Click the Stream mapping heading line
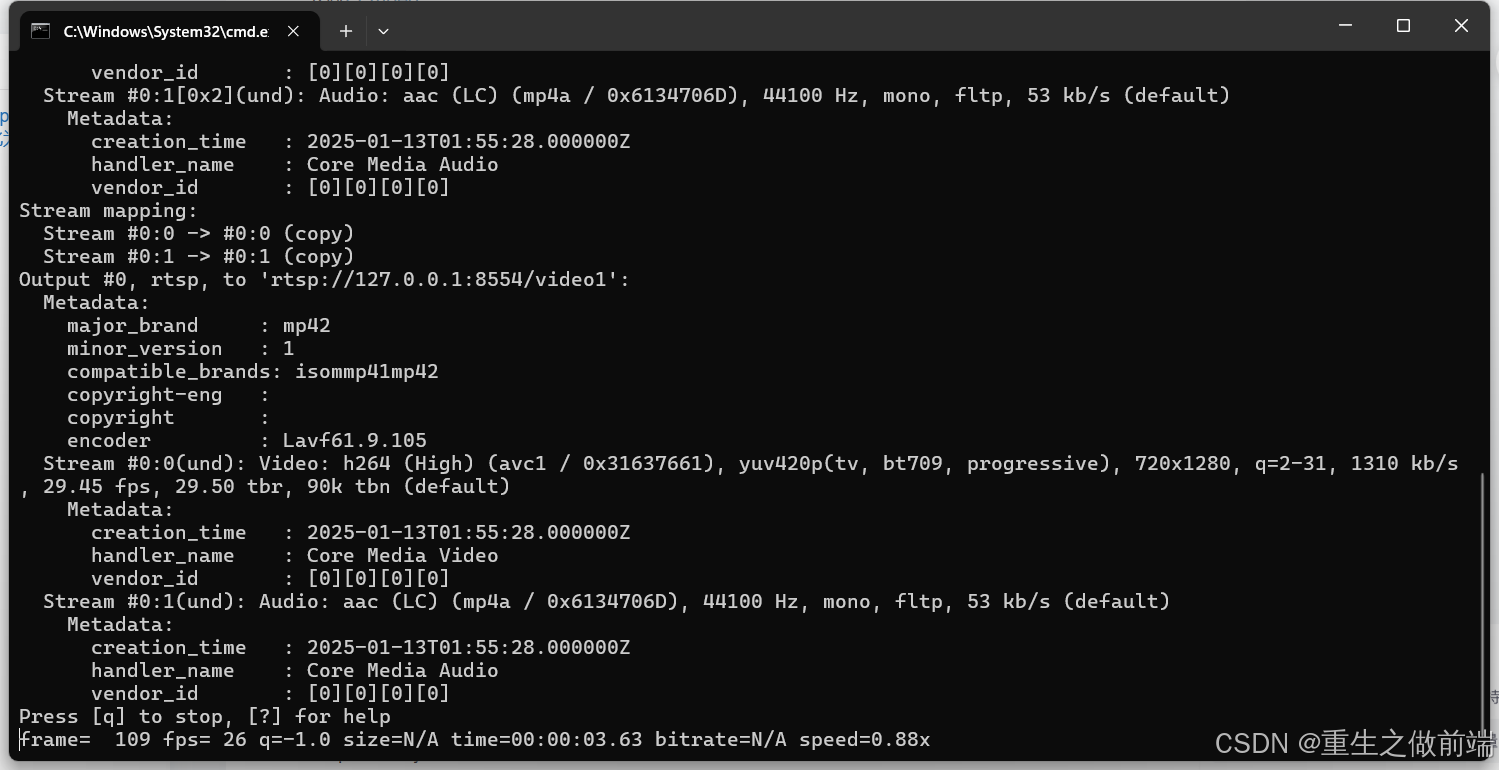Screen dimensions: 1499x770 (107, 210)
